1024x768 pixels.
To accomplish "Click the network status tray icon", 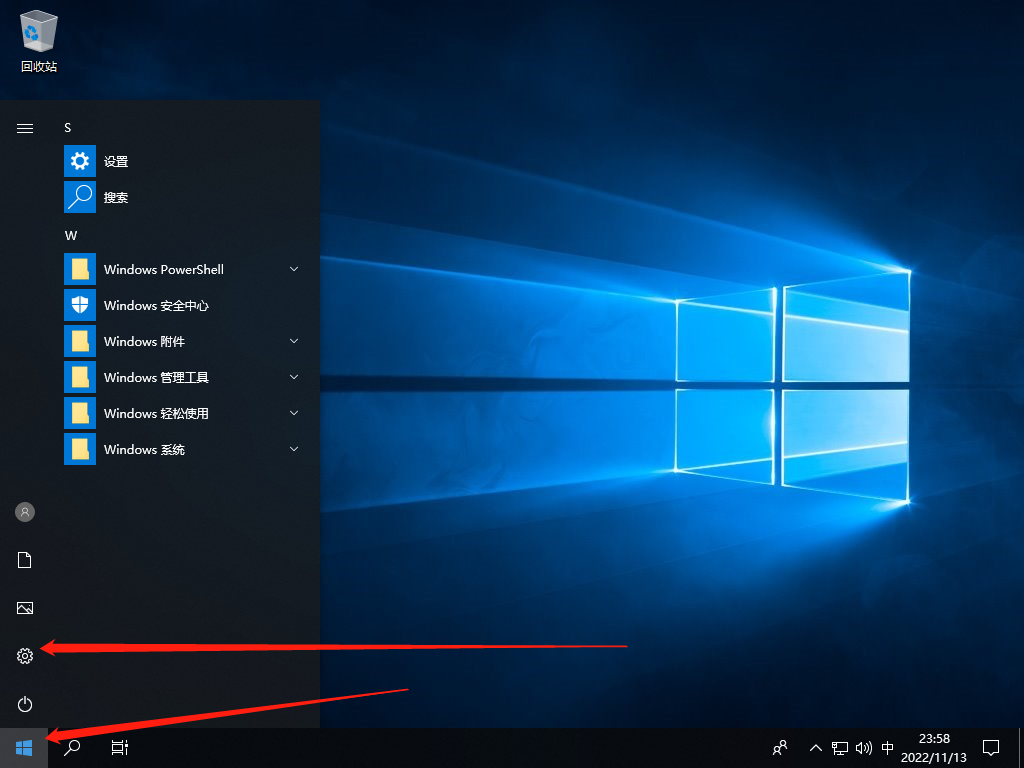I will [840, 748].
